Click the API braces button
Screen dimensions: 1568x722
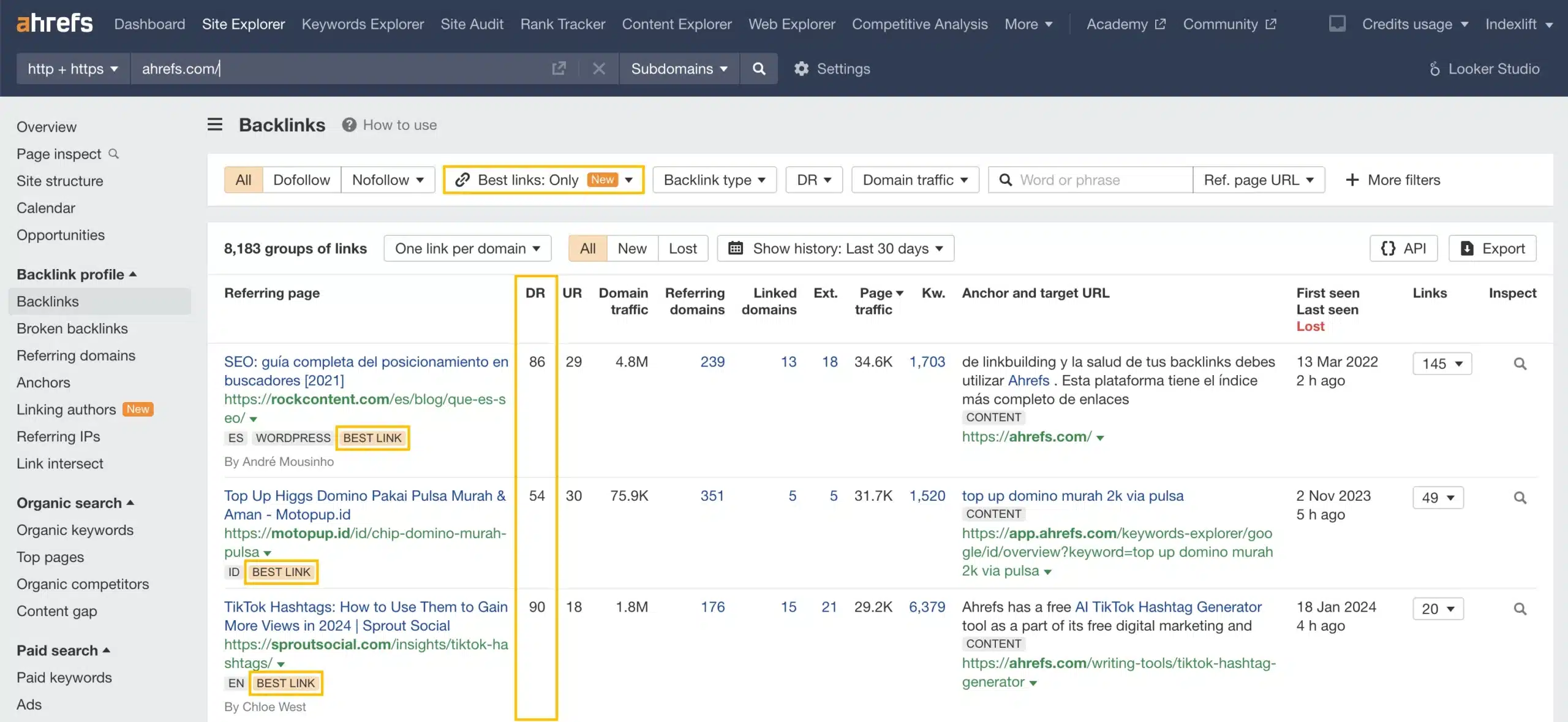(x=1403, y=248)
